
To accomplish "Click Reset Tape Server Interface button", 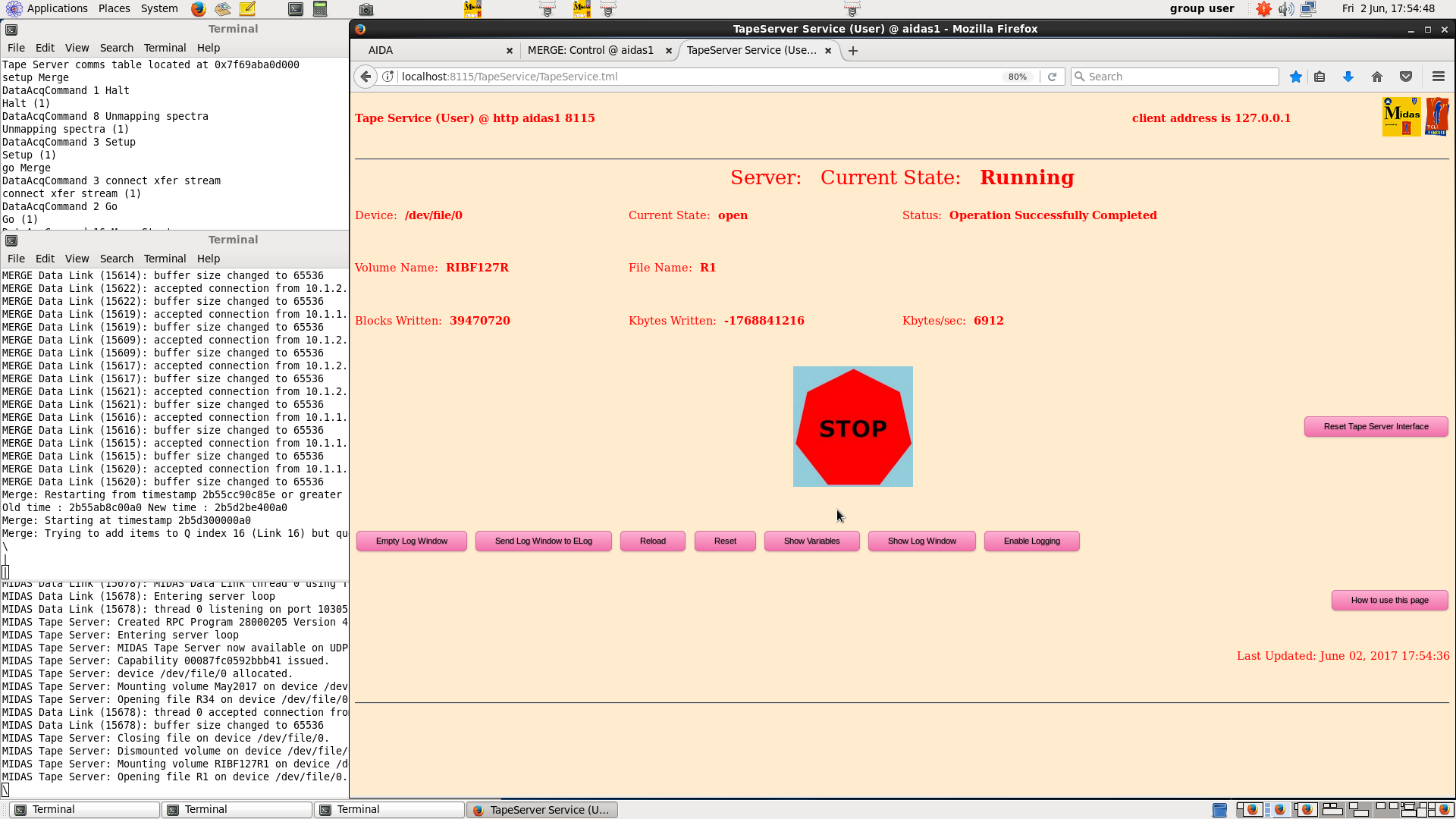I will 1376,427.
